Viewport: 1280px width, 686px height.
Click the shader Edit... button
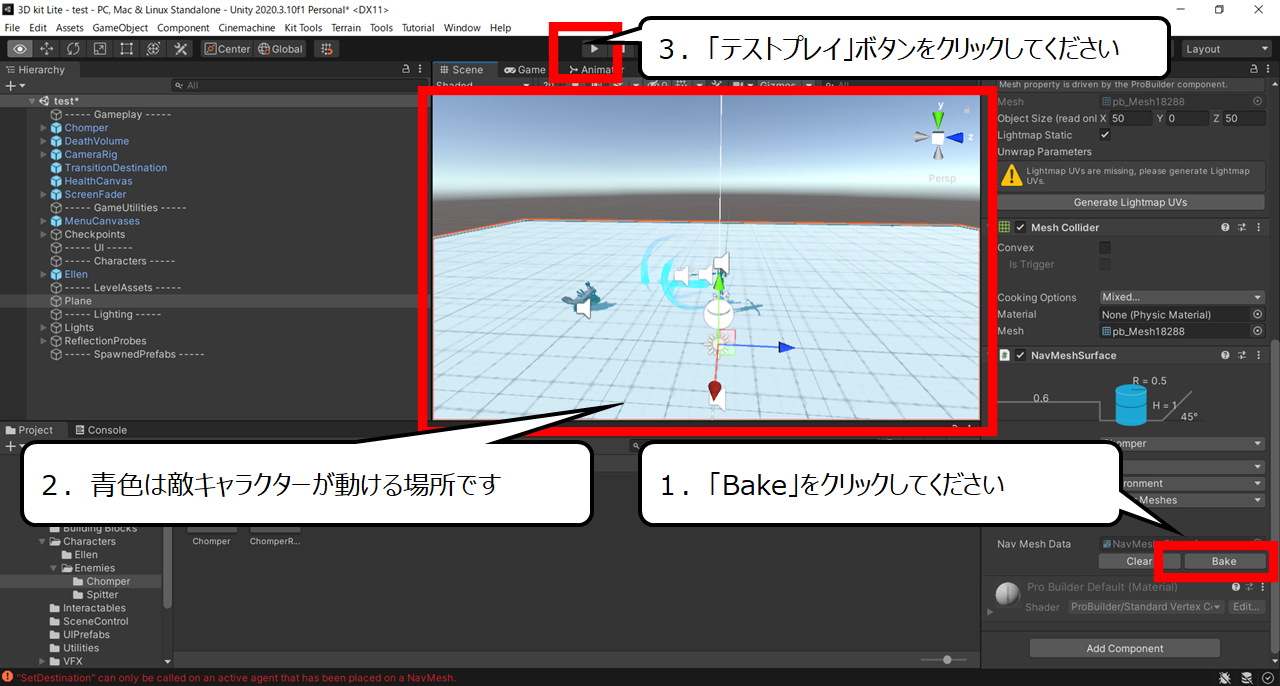(1246, 607)
